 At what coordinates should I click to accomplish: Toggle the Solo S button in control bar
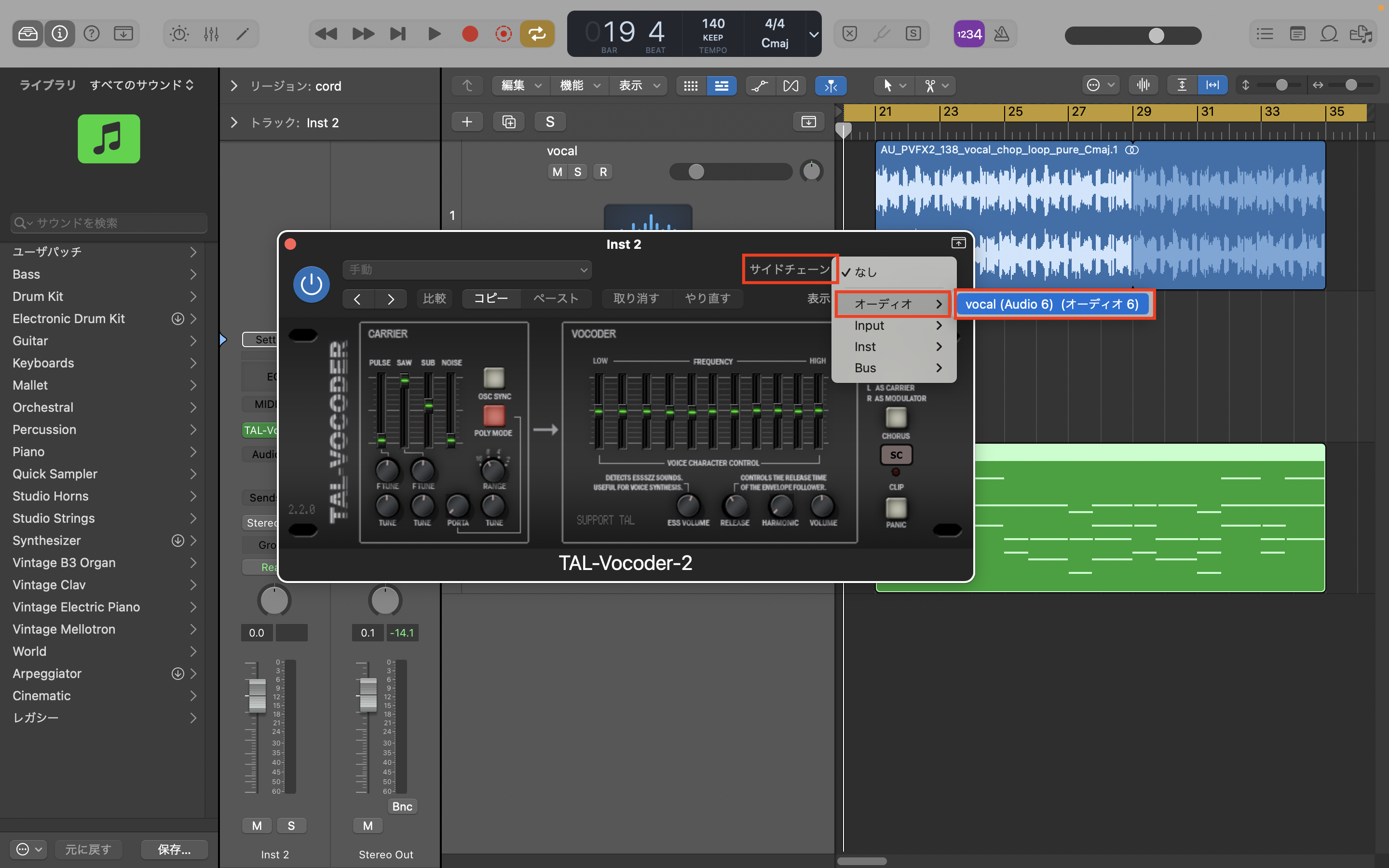pos(913,34)
